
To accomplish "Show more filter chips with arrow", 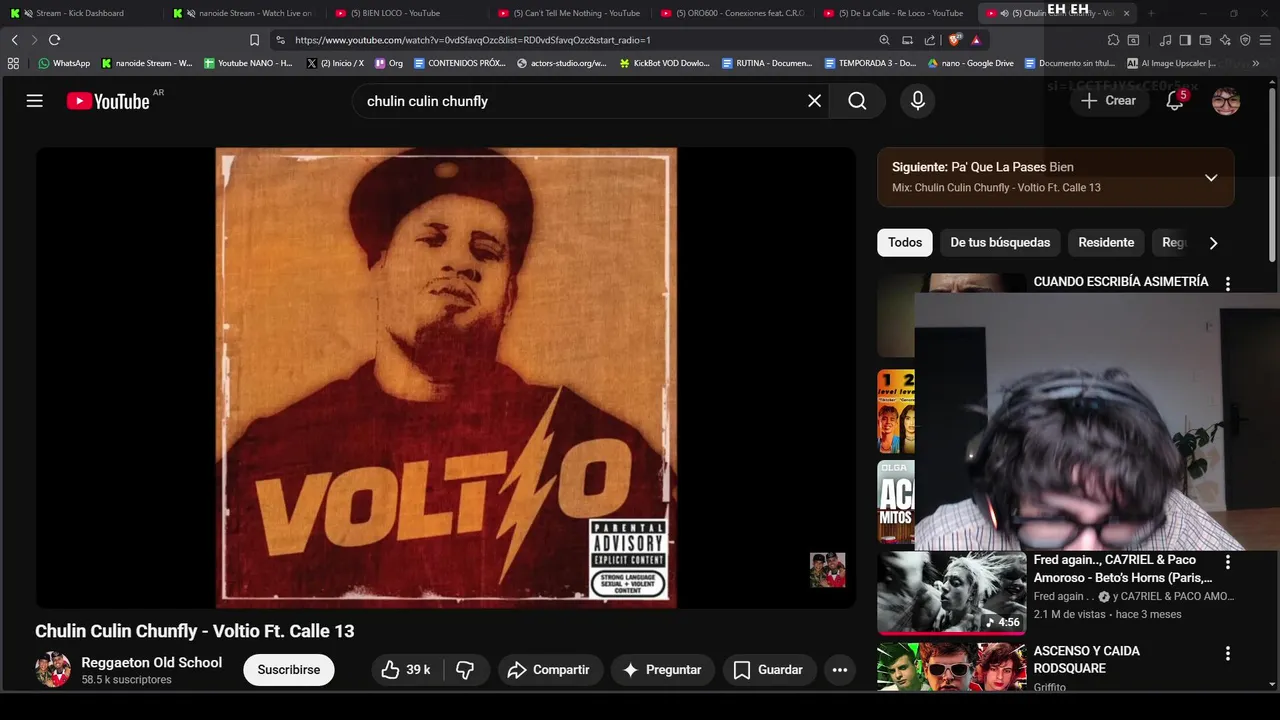I will point(1213,243).
